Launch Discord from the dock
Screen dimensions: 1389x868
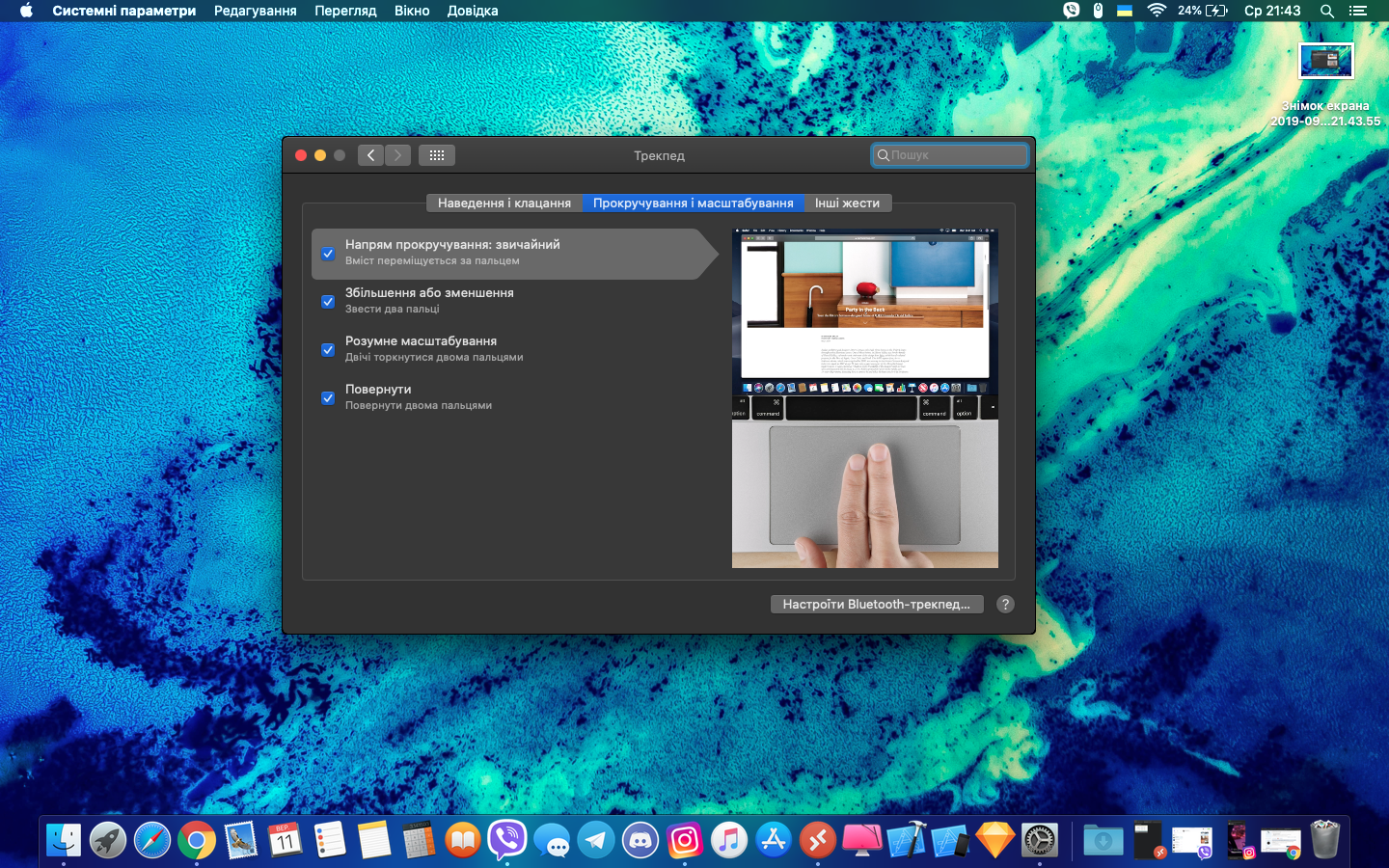[x=640, y=841]
